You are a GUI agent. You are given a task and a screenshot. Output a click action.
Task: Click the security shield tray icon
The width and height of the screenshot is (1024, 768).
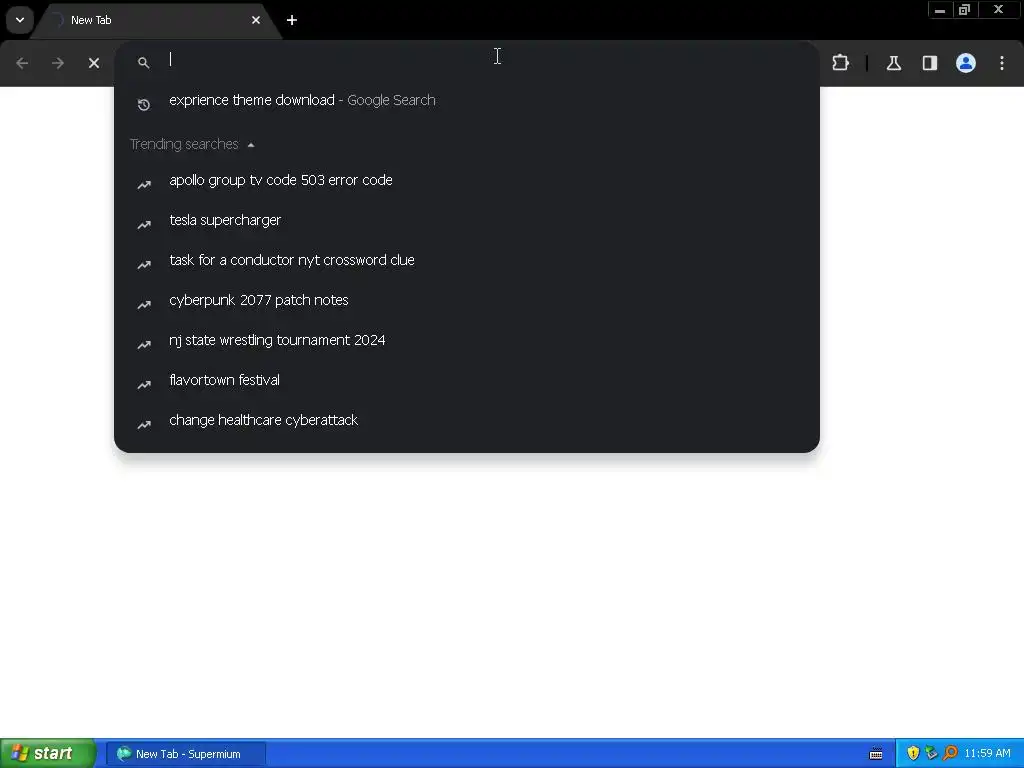(x=913, y=754)
